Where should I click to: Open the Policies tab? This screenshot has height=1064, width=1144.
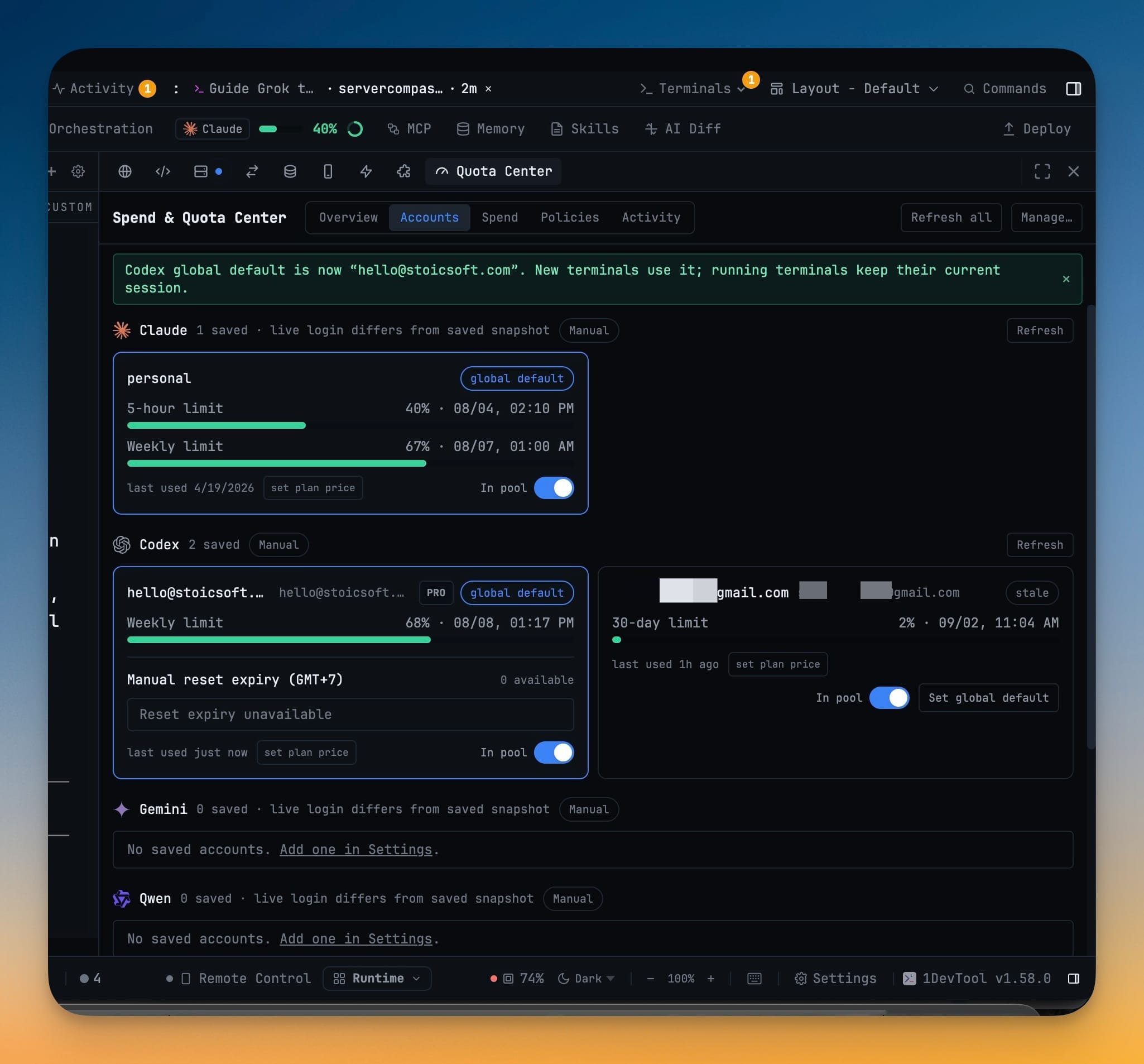point(570,218)
